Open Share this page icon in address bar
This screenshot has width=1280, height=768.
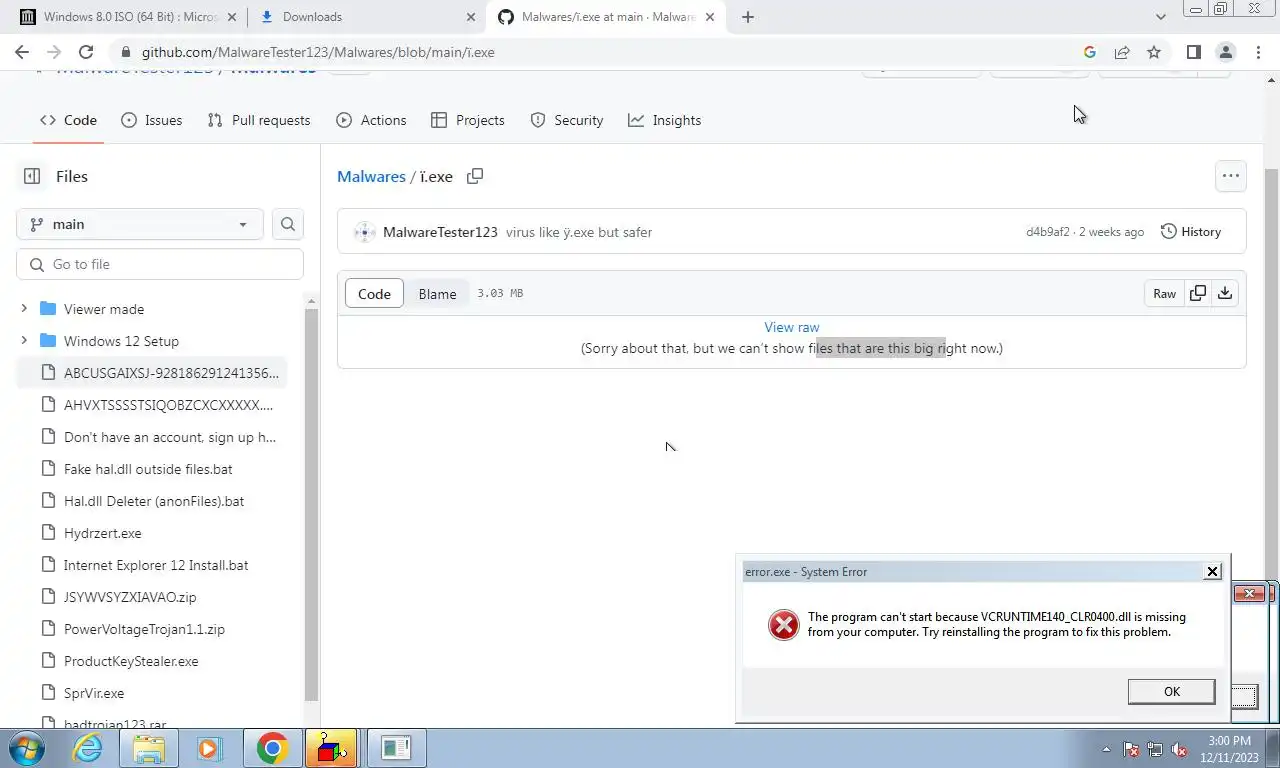point(1122,52)
